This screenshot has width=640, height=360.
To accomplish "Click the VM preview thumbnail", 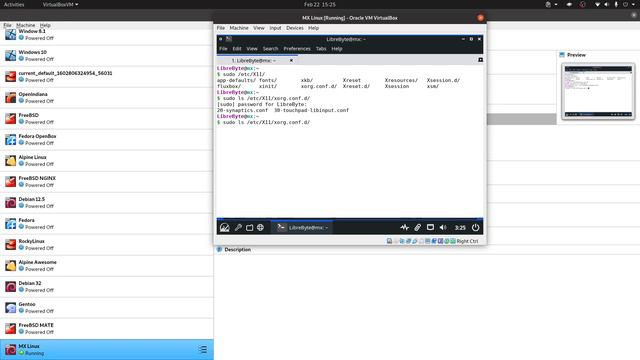I will point(598,91).
